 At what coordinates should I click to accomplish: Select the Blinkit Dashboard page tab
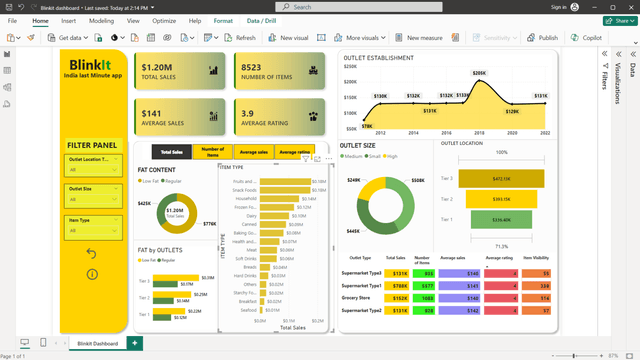[x=98, y=343]
